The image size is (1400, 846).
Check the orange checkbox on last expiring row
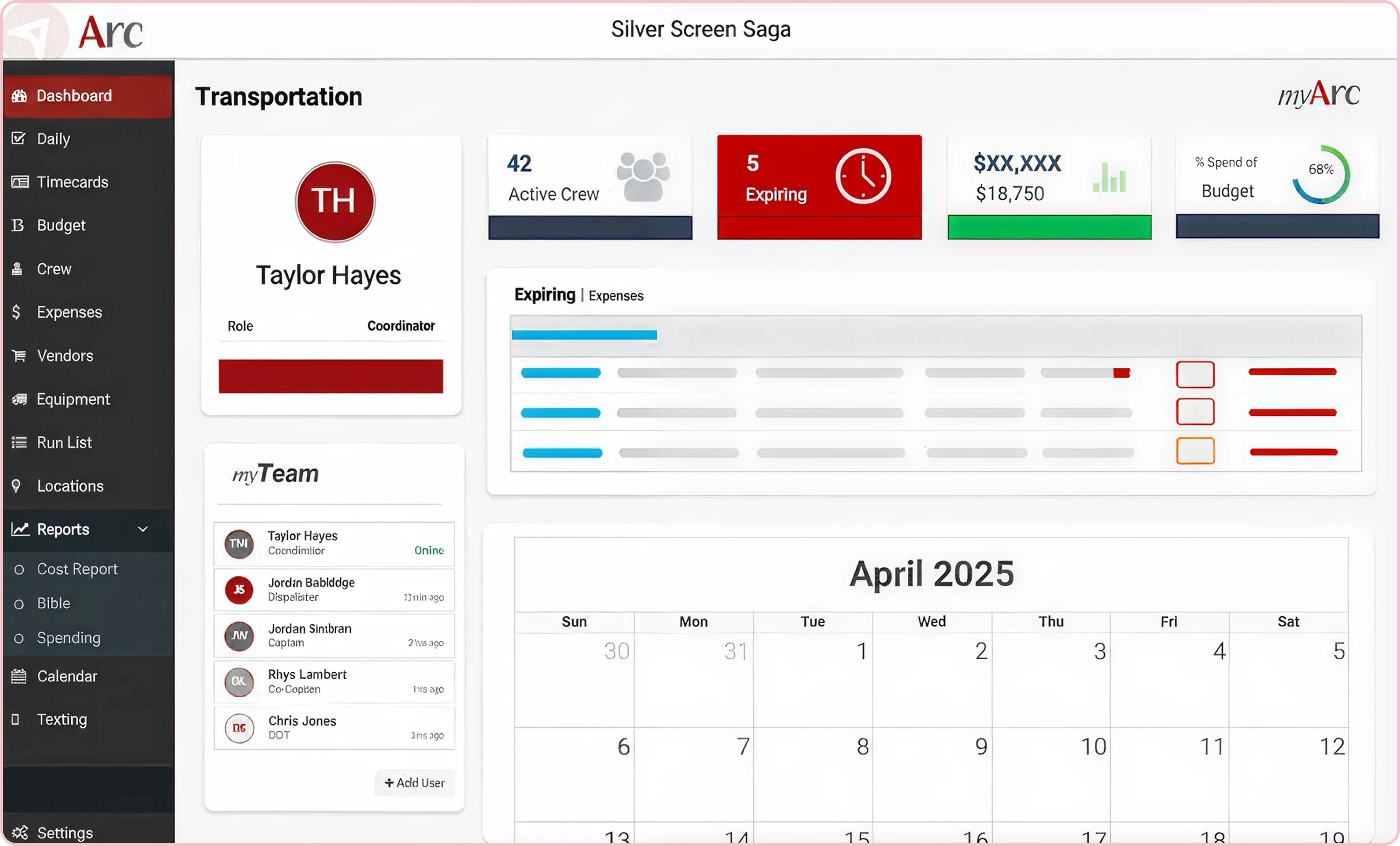(1196, 450)
